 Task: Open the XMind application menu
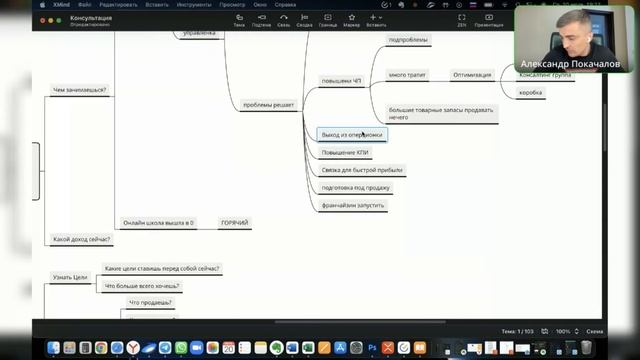(61, 5)
